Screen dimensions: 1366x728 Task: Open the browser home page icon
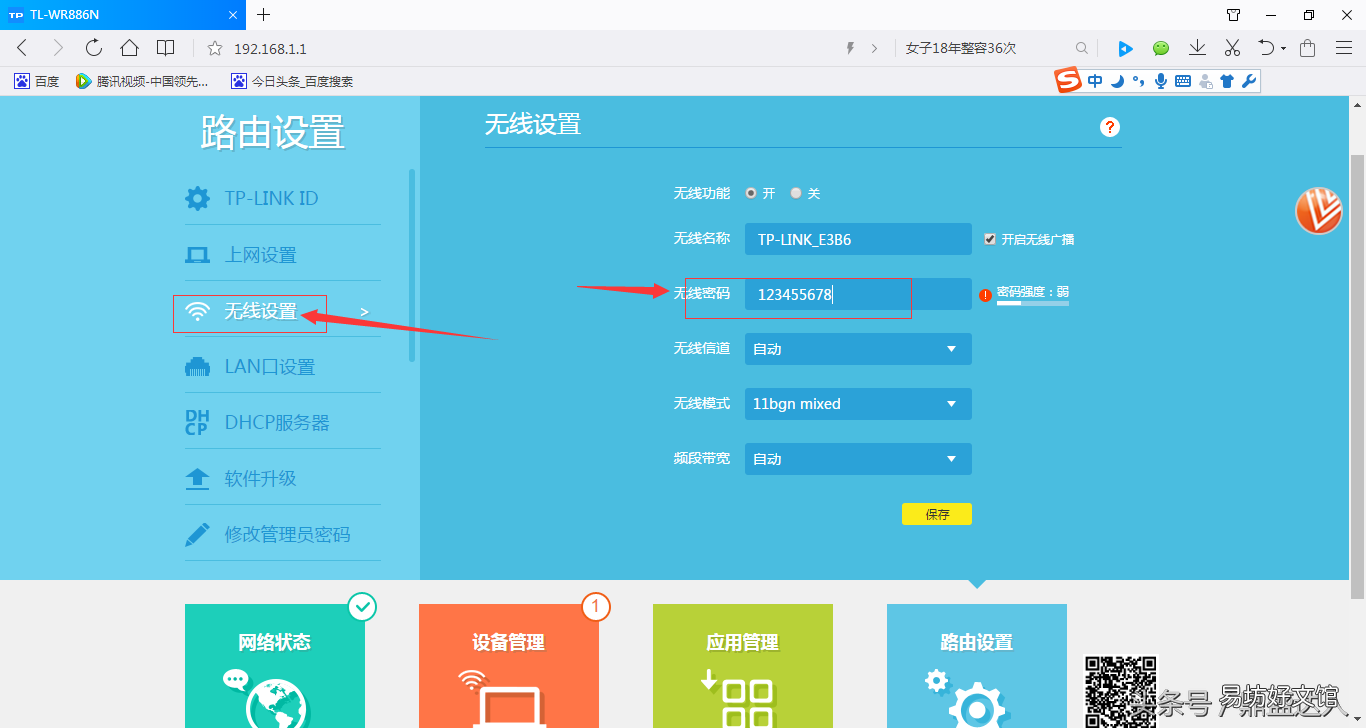[x=129, y=48]
